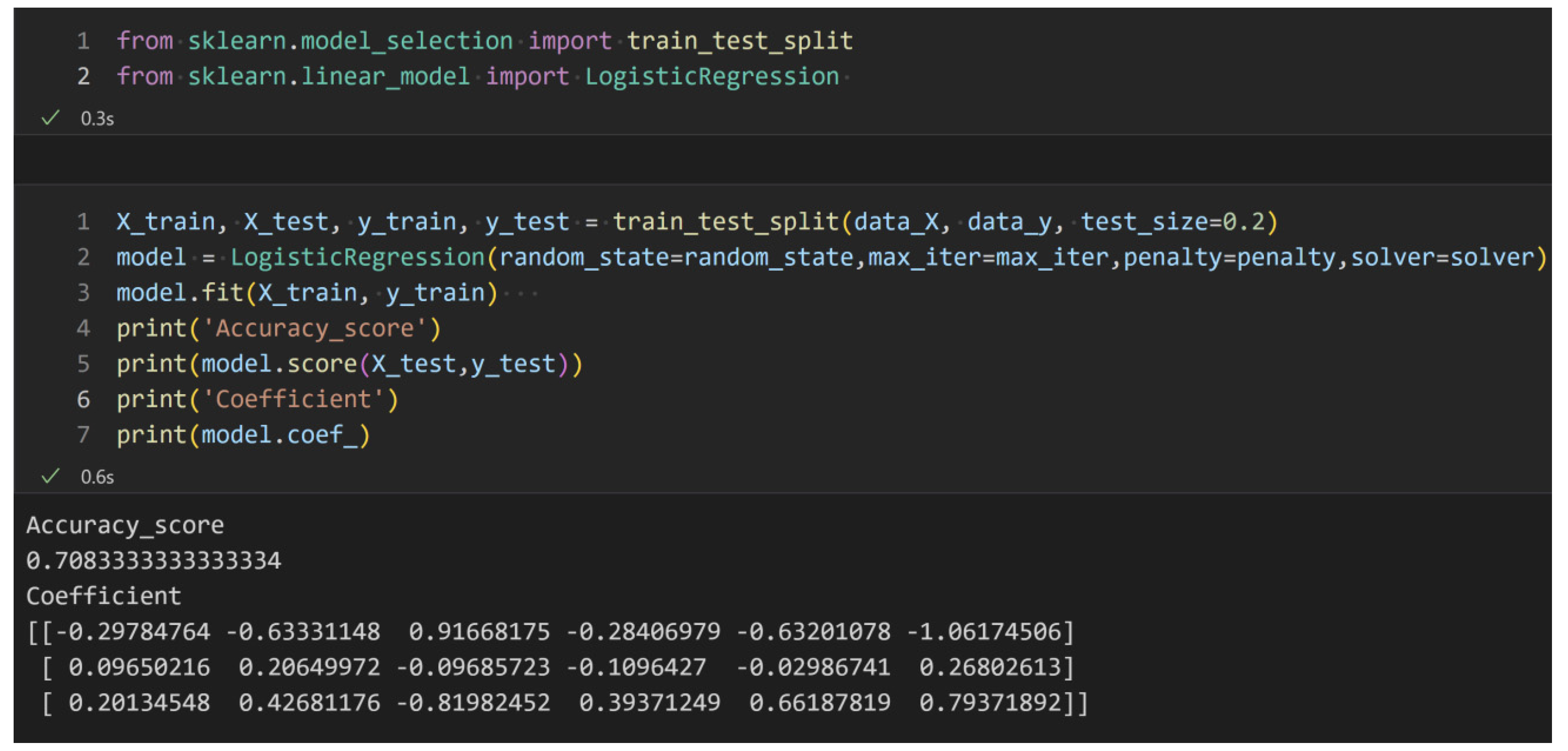The image size is (1568, 751).
Task: Click the model.fit(X_train, y_train) line
Action: 307,293
